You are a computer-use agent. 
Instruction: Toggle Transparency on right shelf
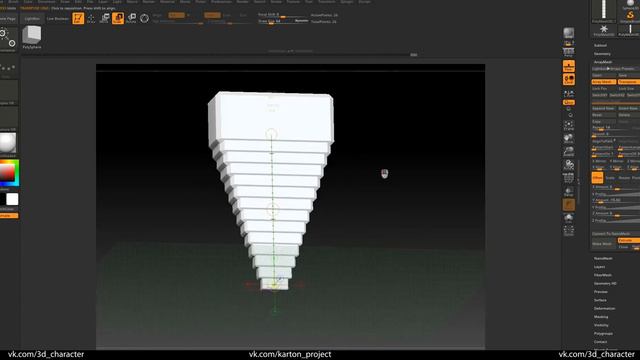[569, 191]
